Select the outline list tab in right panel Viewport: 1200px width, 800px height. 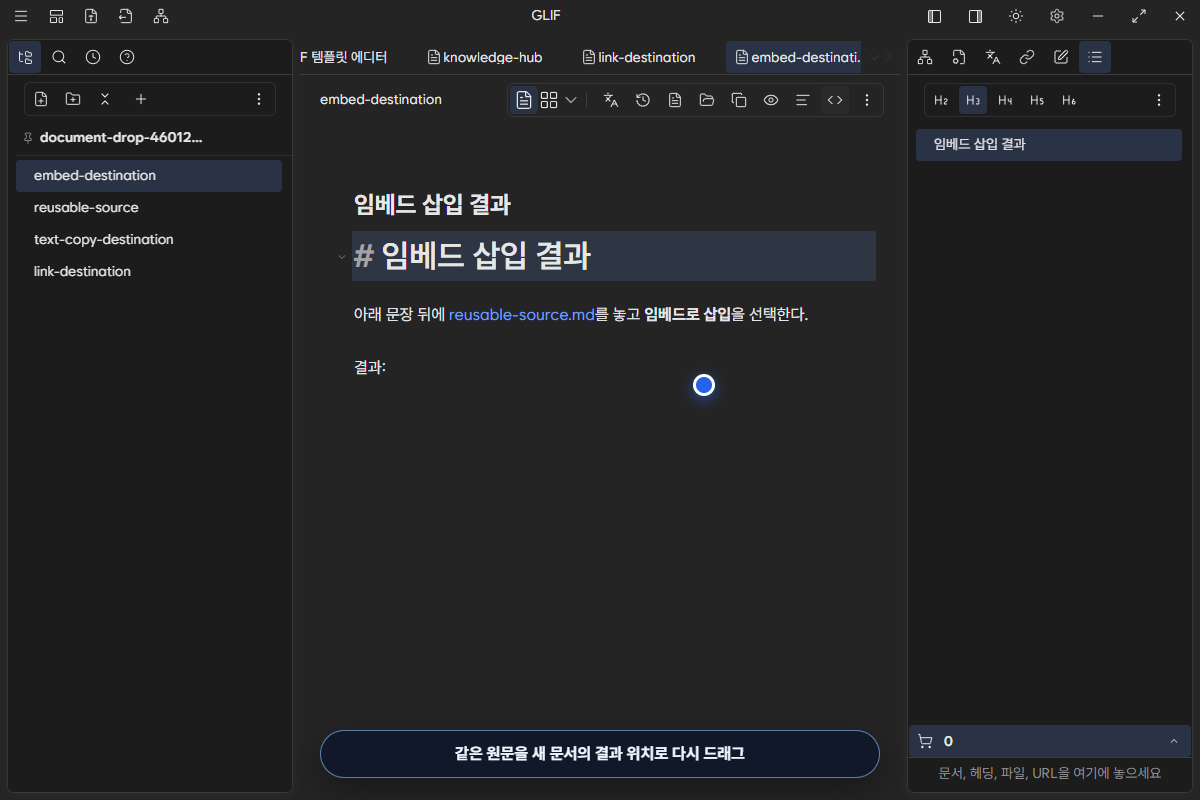tap(1095, 57)
